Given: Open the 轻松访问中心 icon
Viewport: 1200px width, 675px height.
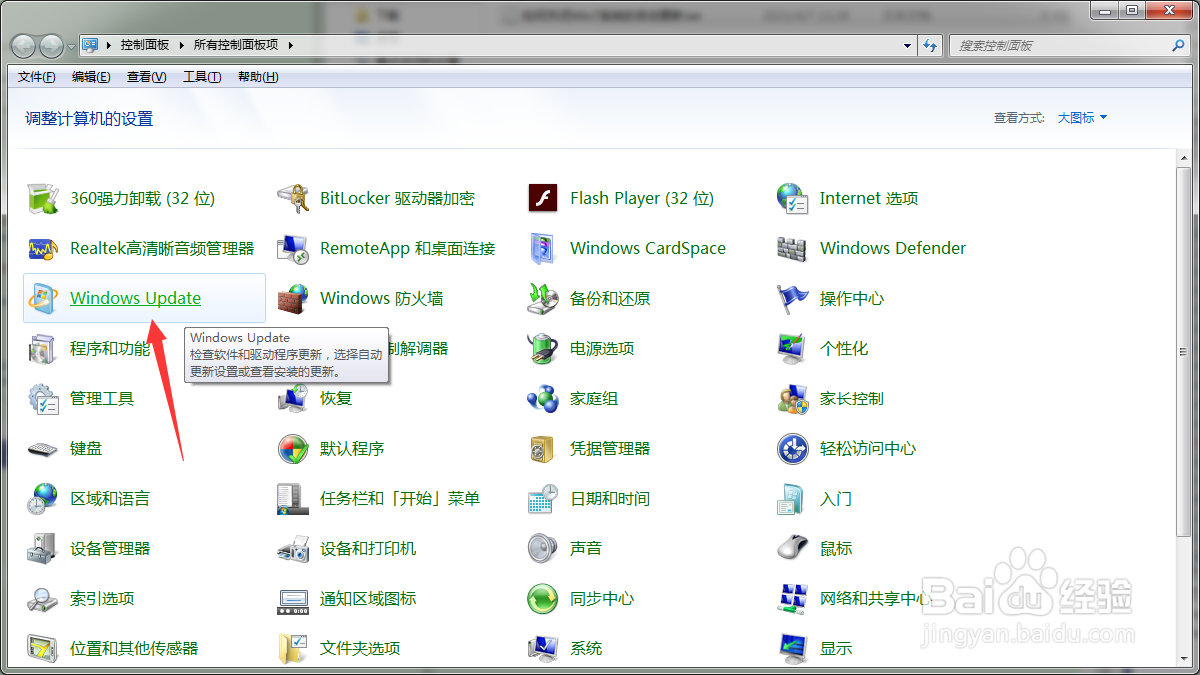Looking at the screenshot, I should [x=793, y=448].
